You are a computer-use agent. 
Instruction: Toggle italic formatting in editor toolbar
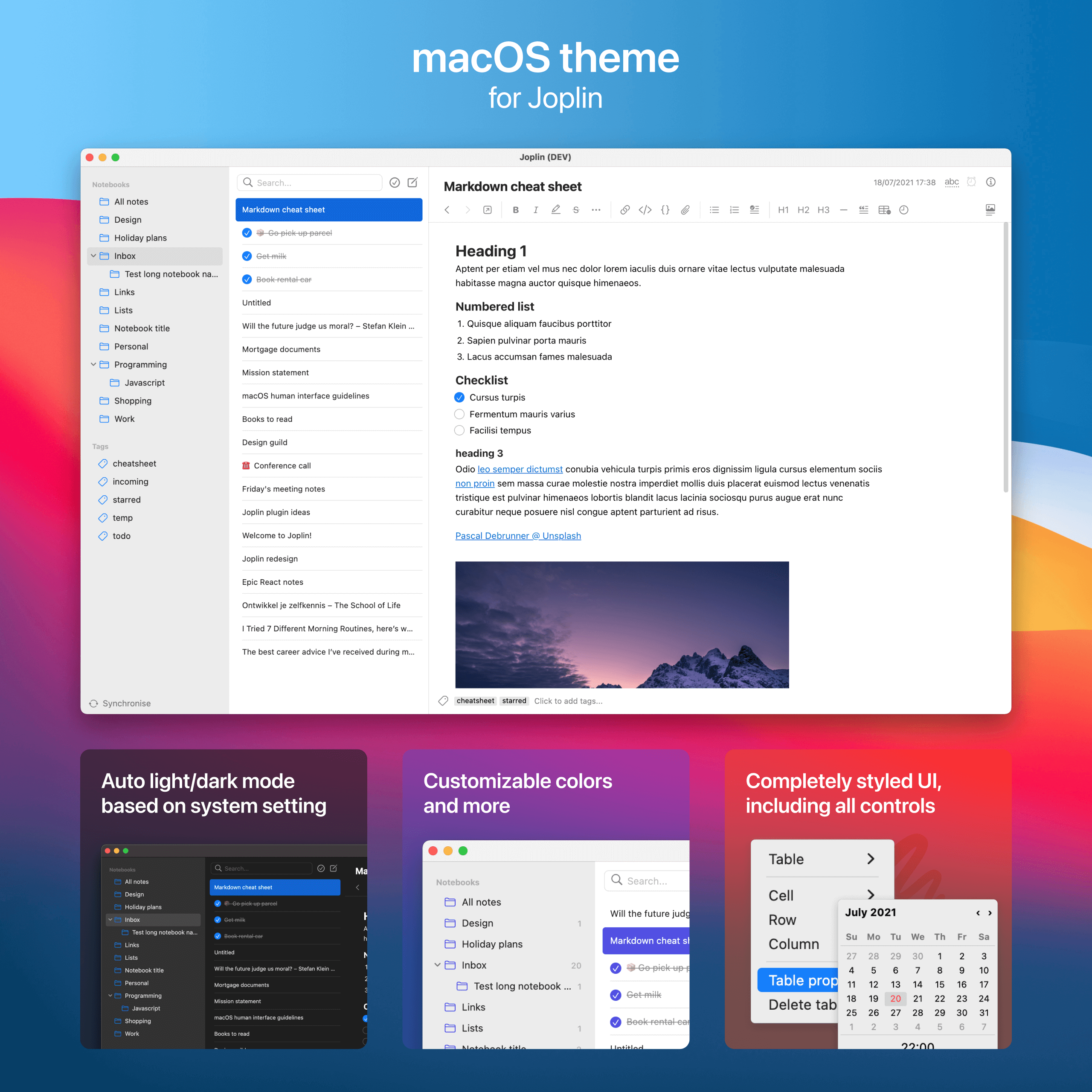(x=535, y=210)
